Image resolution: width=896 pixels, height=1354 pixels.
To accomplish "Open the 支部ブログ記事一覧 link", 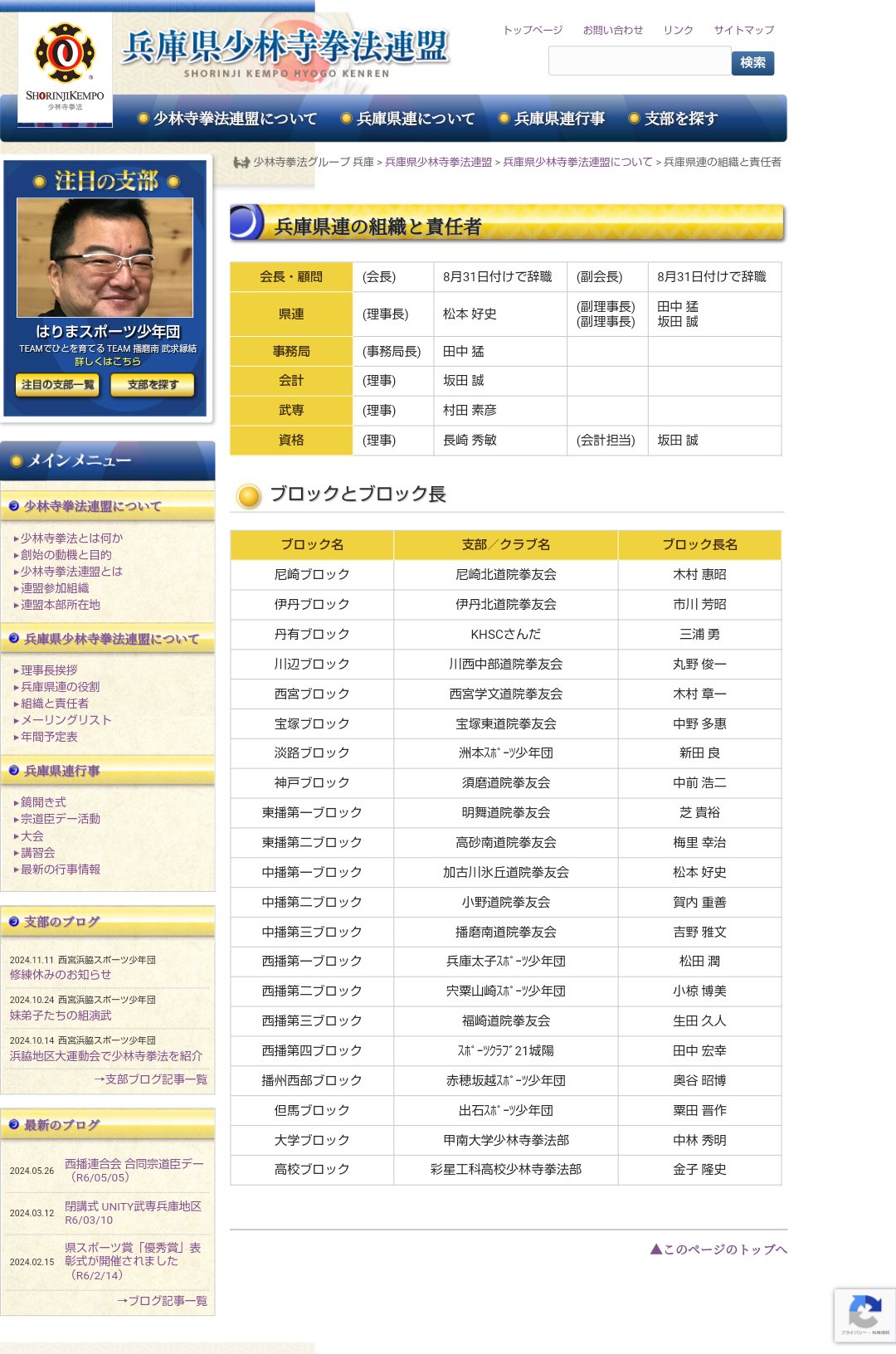I will click(x=150, y=1079).
